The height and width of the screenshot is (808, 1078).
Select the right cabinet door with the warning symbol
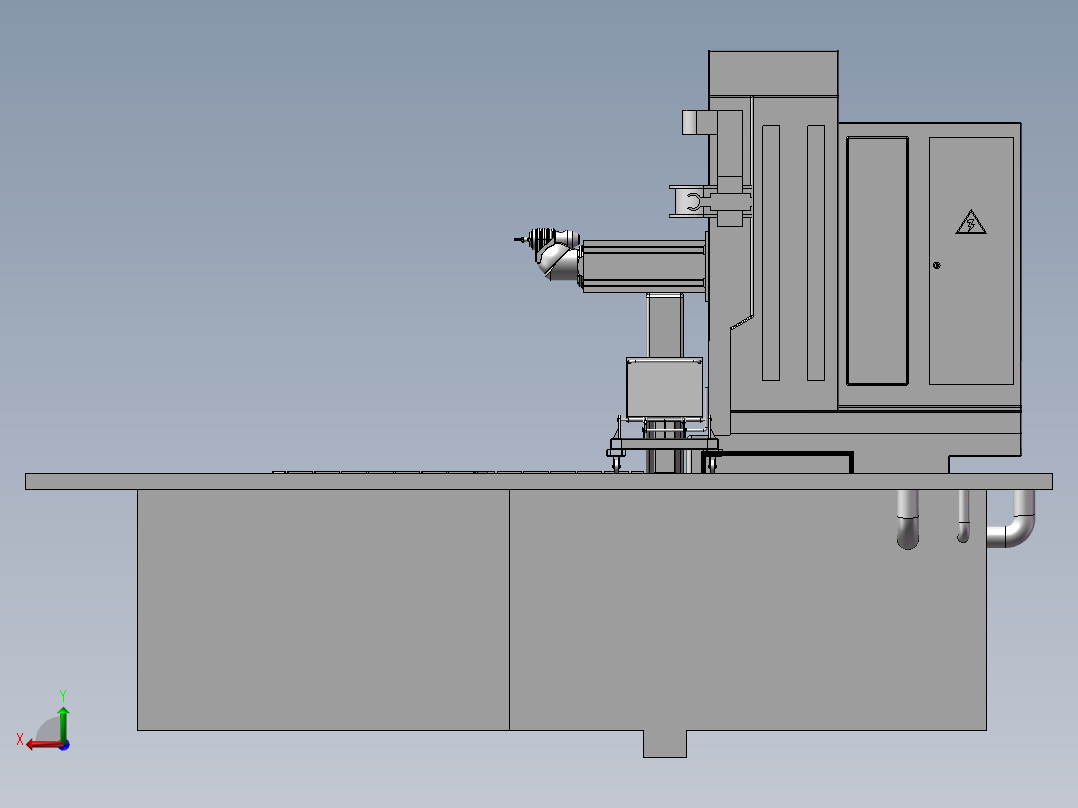971,261
